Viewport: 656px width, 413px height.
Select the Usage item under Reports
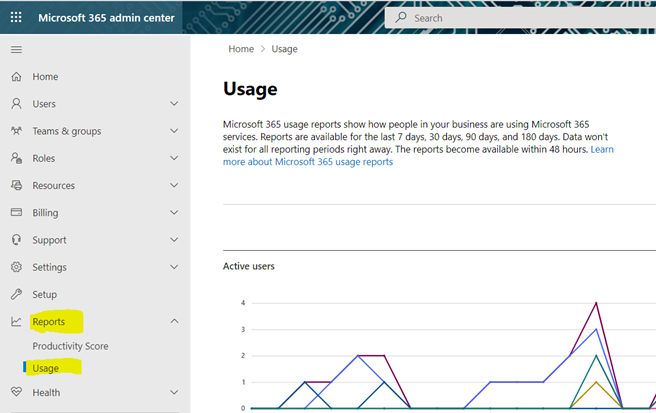46,368
